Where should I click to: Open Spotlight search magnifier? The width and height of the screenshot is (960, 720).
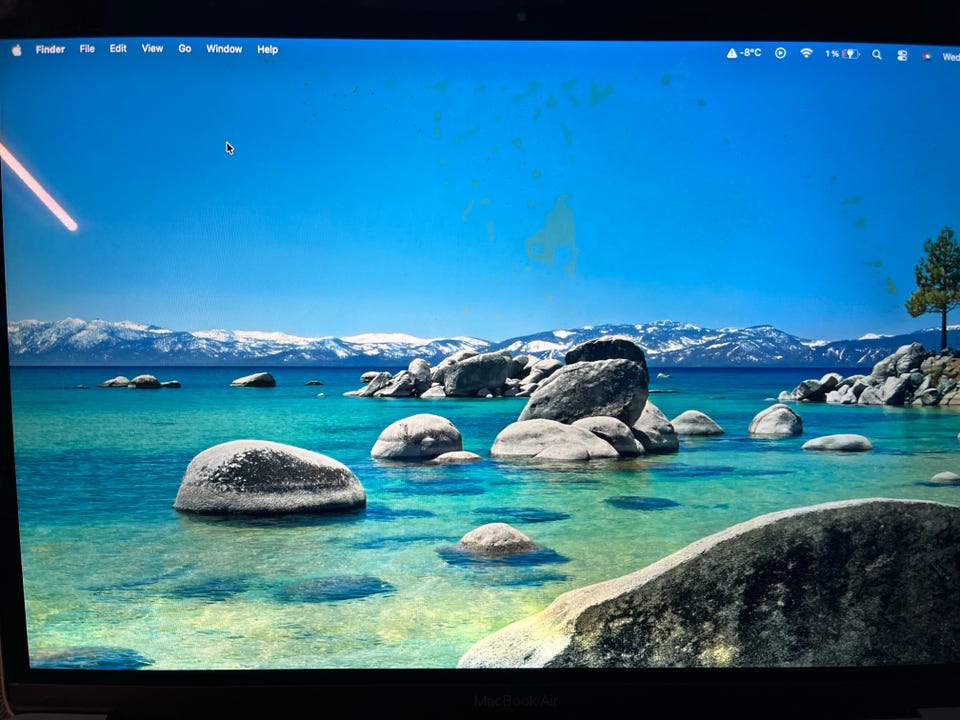[877, 54]
